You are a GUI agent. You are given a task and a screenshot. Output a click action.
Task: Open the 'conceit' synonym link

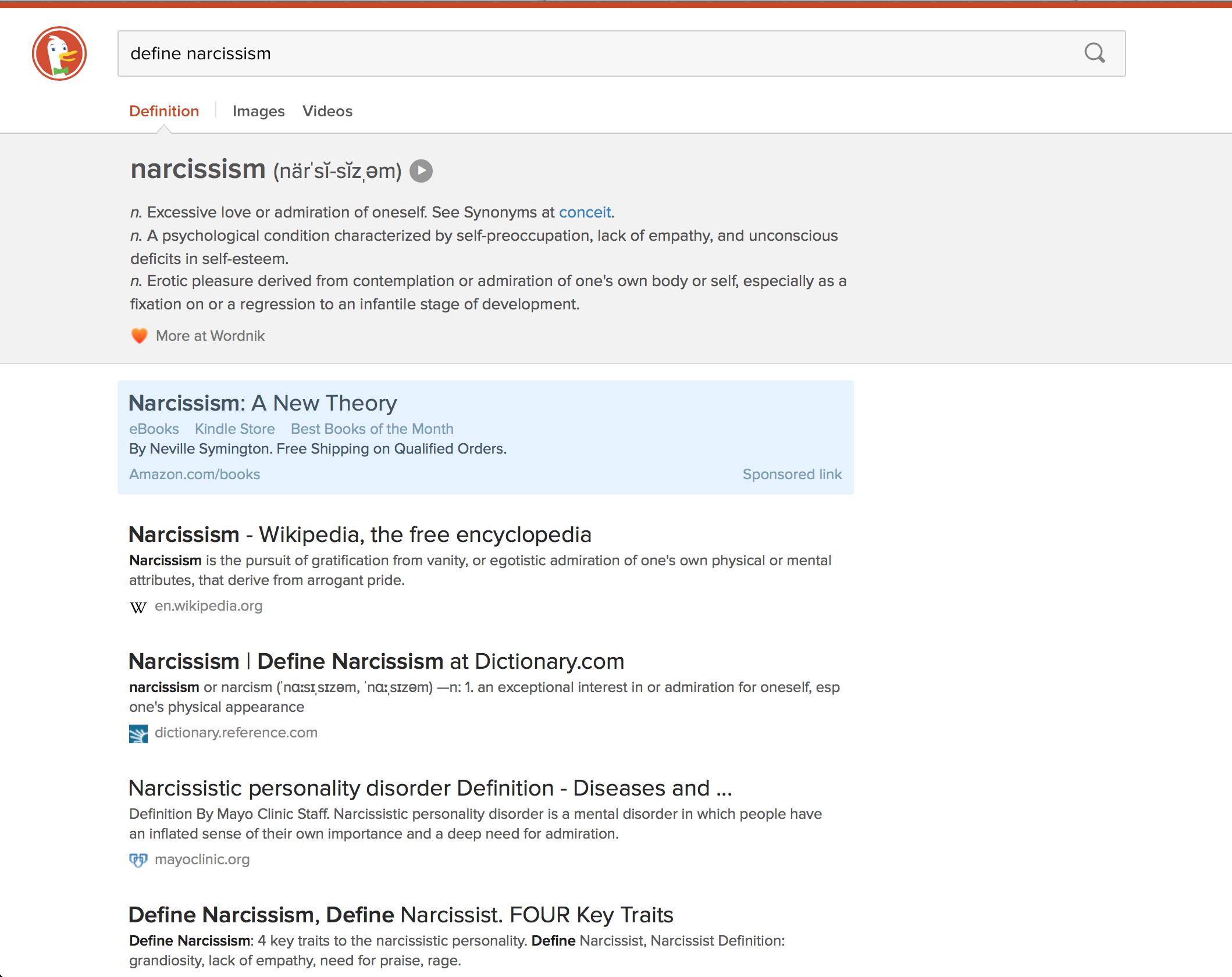pos(585,212)
